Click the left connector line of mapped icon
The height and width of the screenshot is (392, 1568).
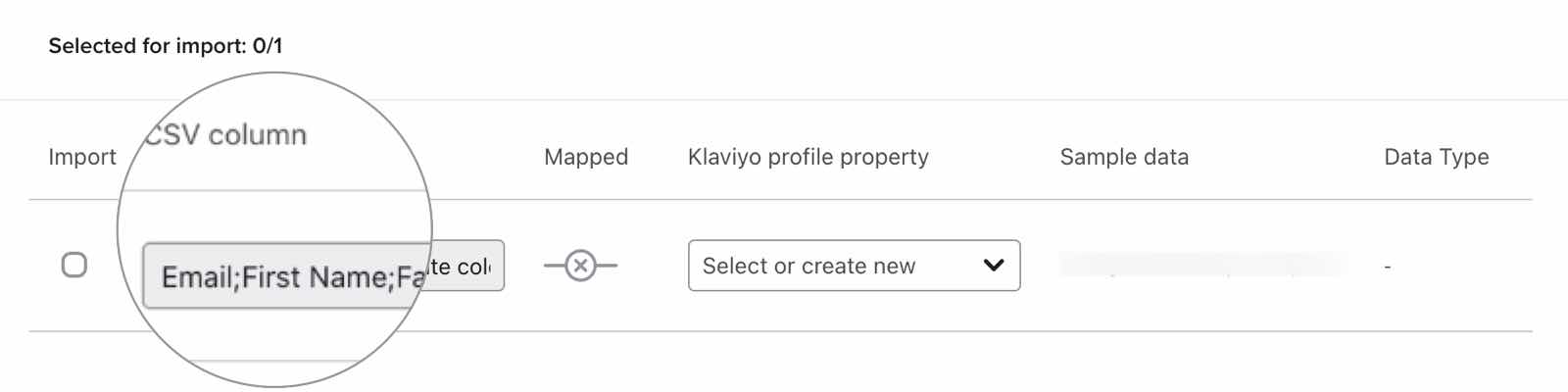[x=554, y=266]
